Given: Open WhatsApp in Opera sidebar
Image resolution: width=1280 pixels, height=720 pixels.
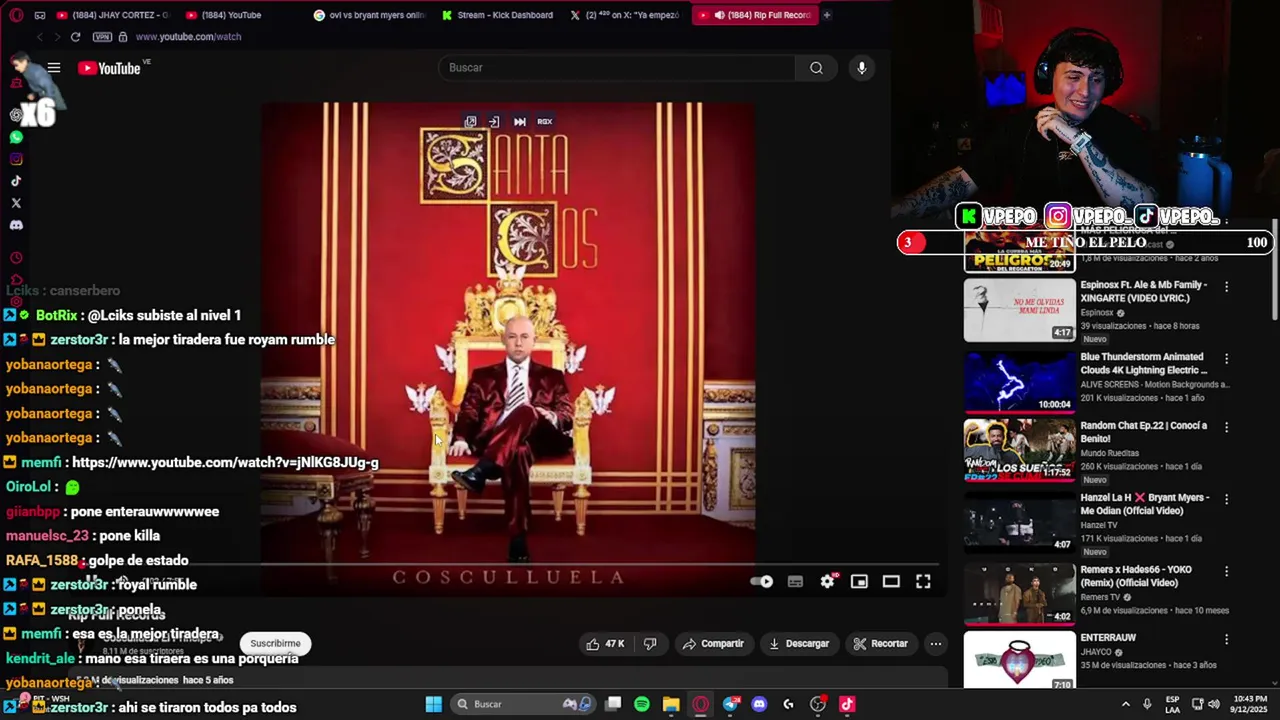Looking at the screenshot, I should coord(16,137).
